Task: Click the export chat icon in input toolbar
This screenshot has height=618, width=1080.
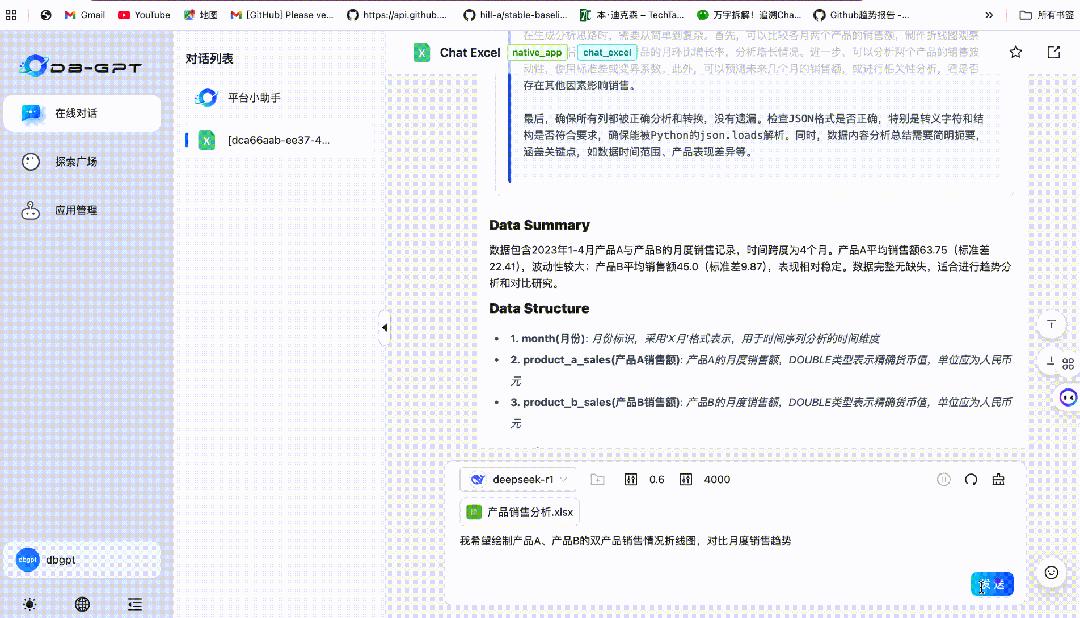Action: click(997, 479)
